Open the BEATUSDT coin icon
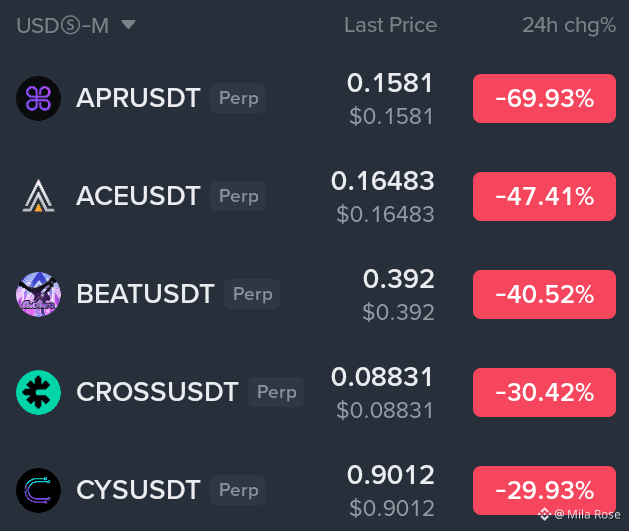 coord(39,294)
